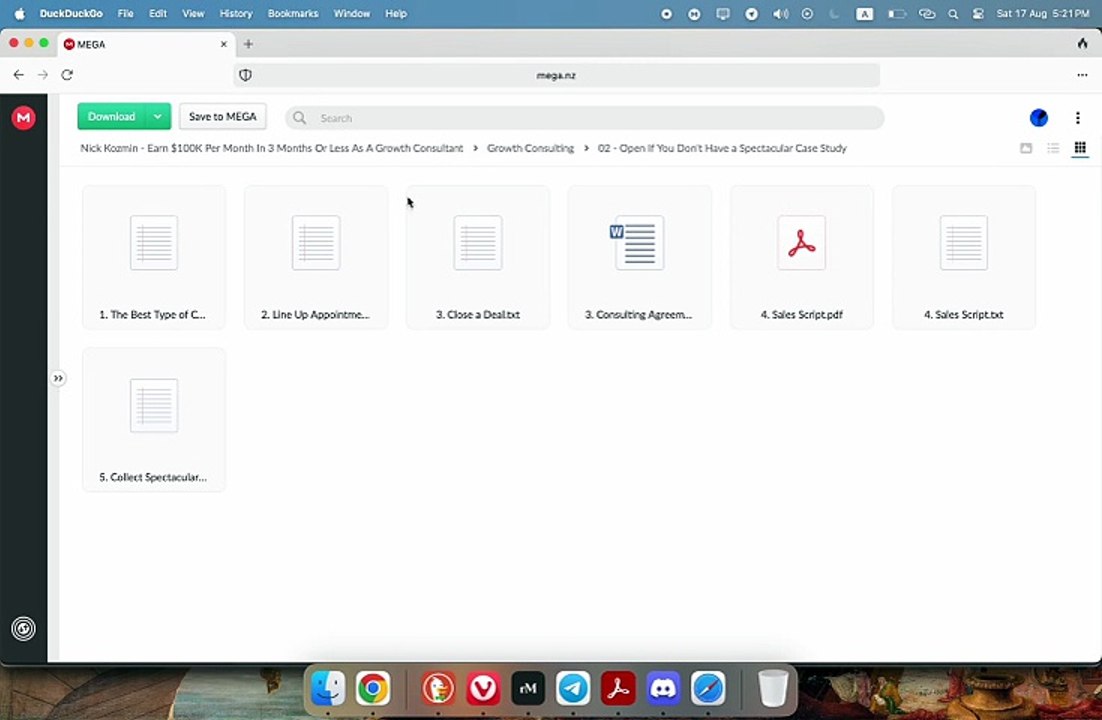Open DuckDuckGo from the Dock
This screenshot has width=1102, height=720.
tap(439, 688)
